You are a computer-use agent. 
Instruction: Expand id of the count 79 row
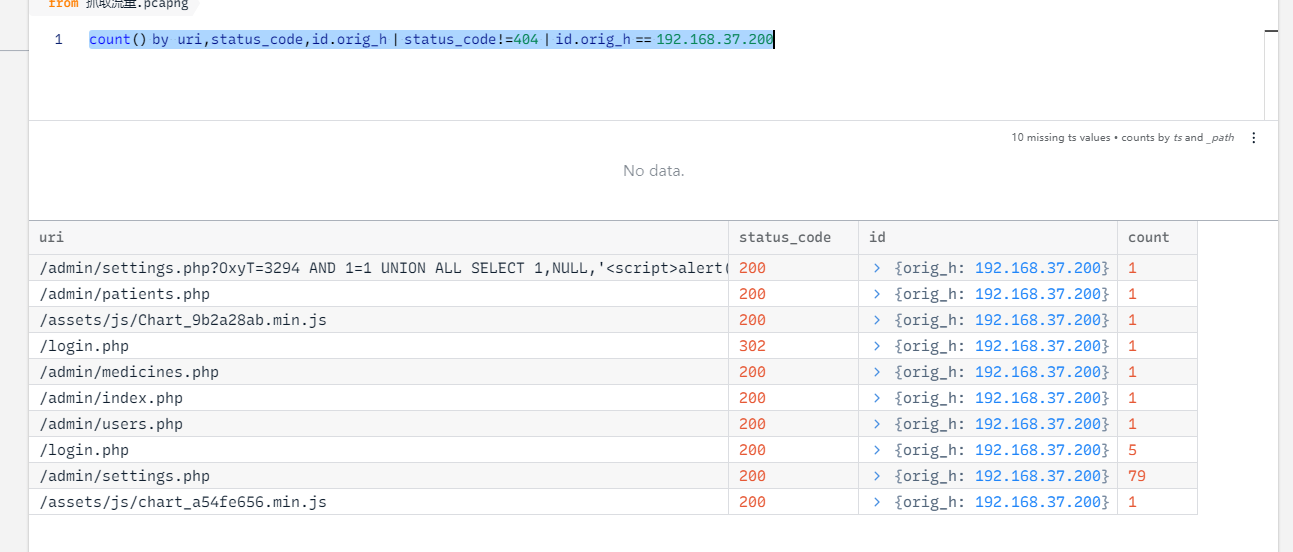point(877,476)
